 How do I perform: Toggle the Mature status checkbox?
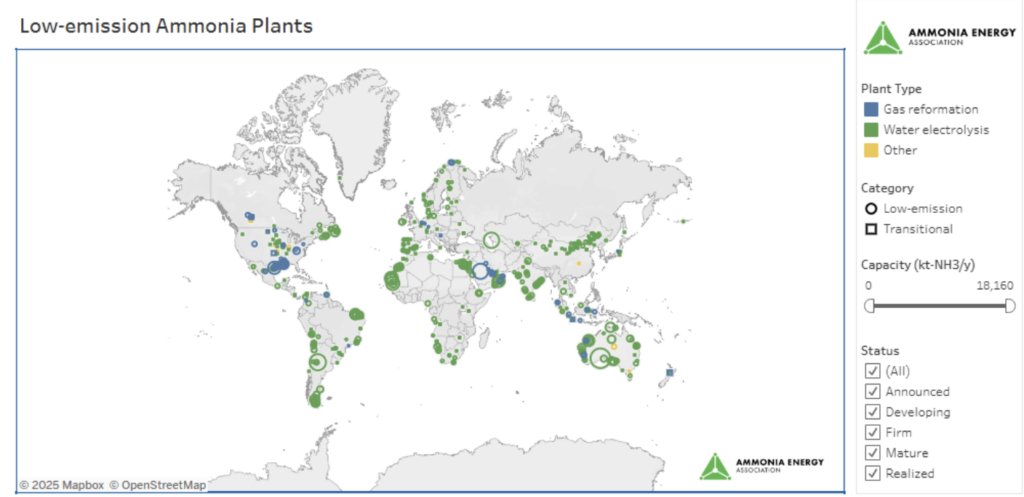click(872, 453)
